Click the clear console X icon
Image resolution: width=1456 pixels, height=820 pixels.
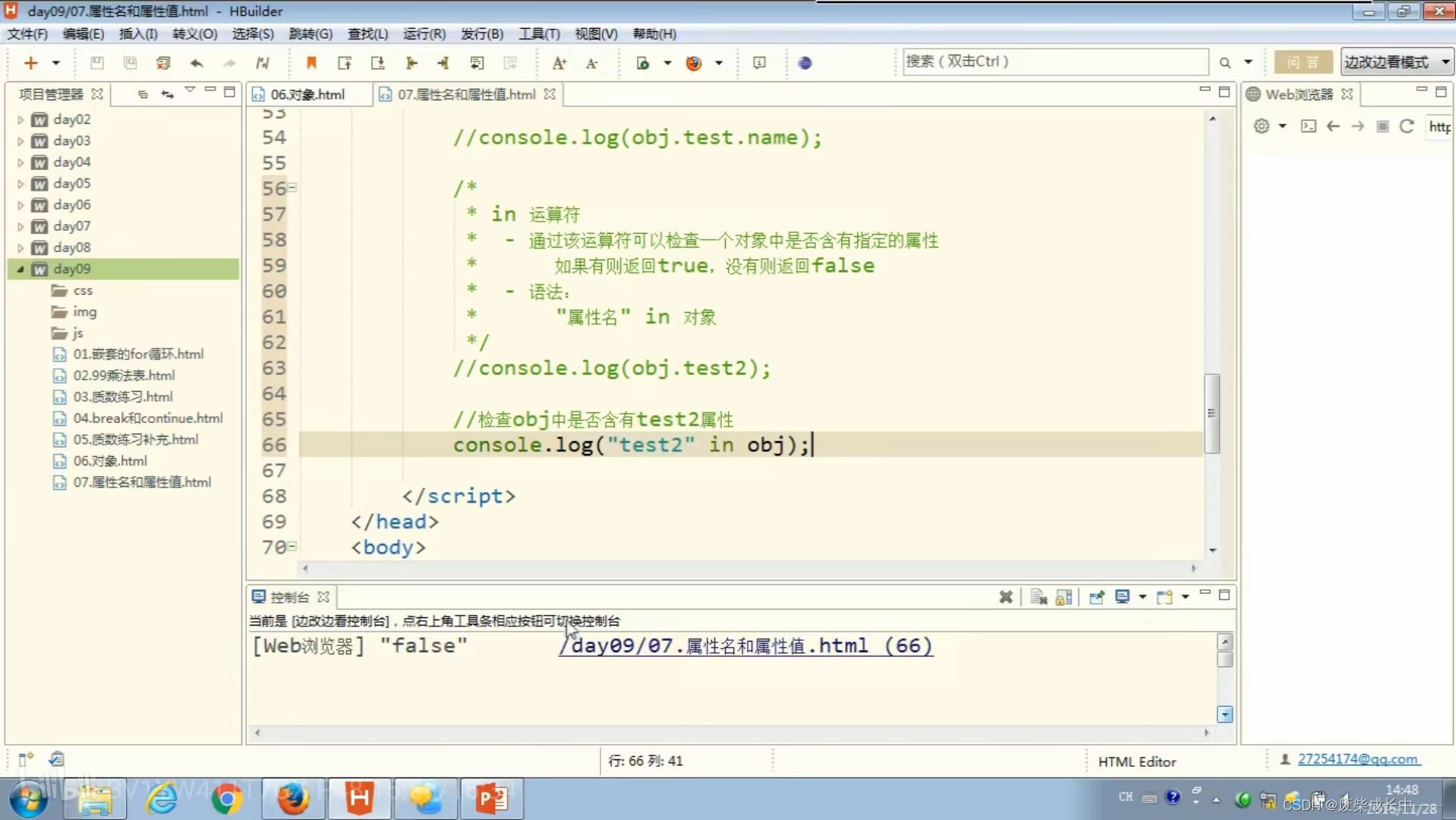[1006, 597]
